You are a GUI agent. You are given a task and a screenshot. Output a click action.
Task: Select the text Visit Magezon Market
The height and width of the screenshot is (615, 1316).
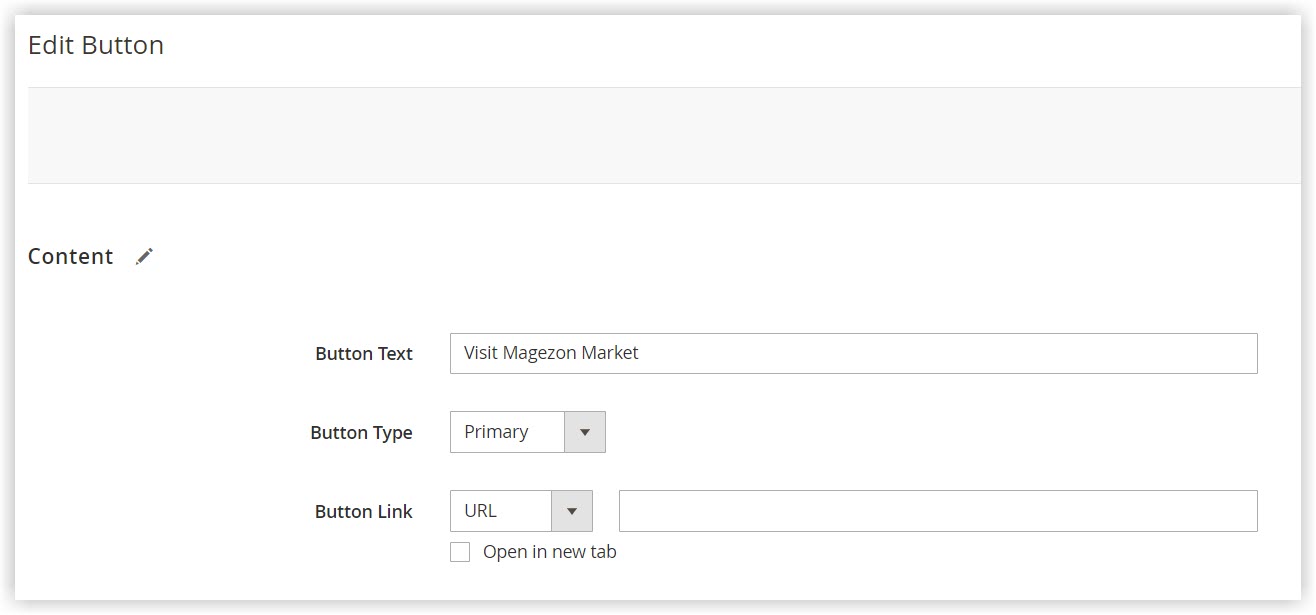coord(551,353)
